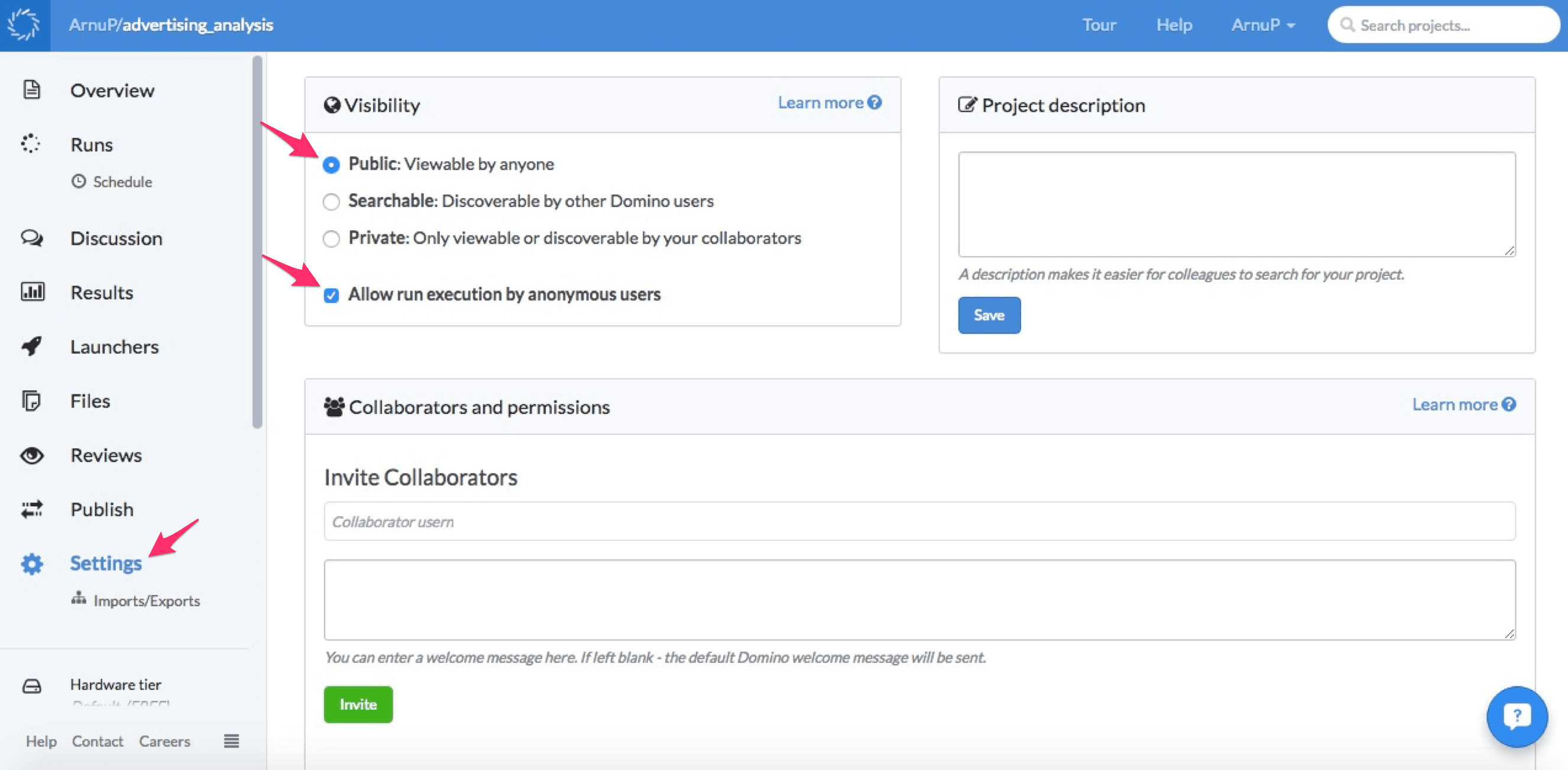Choose Private visibility radio button
1568x770 pixels.
(331, 238)
